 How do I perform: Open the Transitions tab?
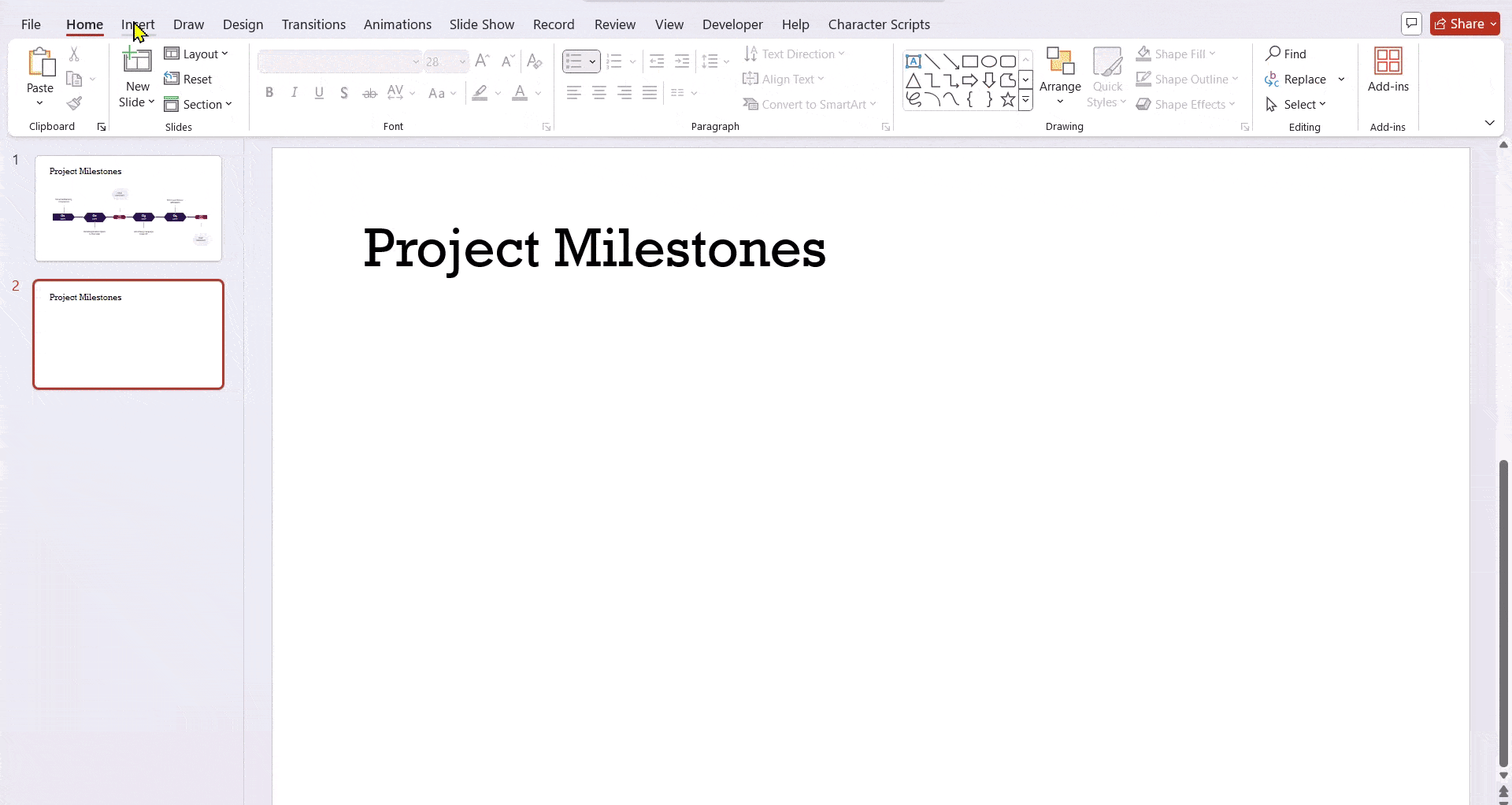point(313,24)
